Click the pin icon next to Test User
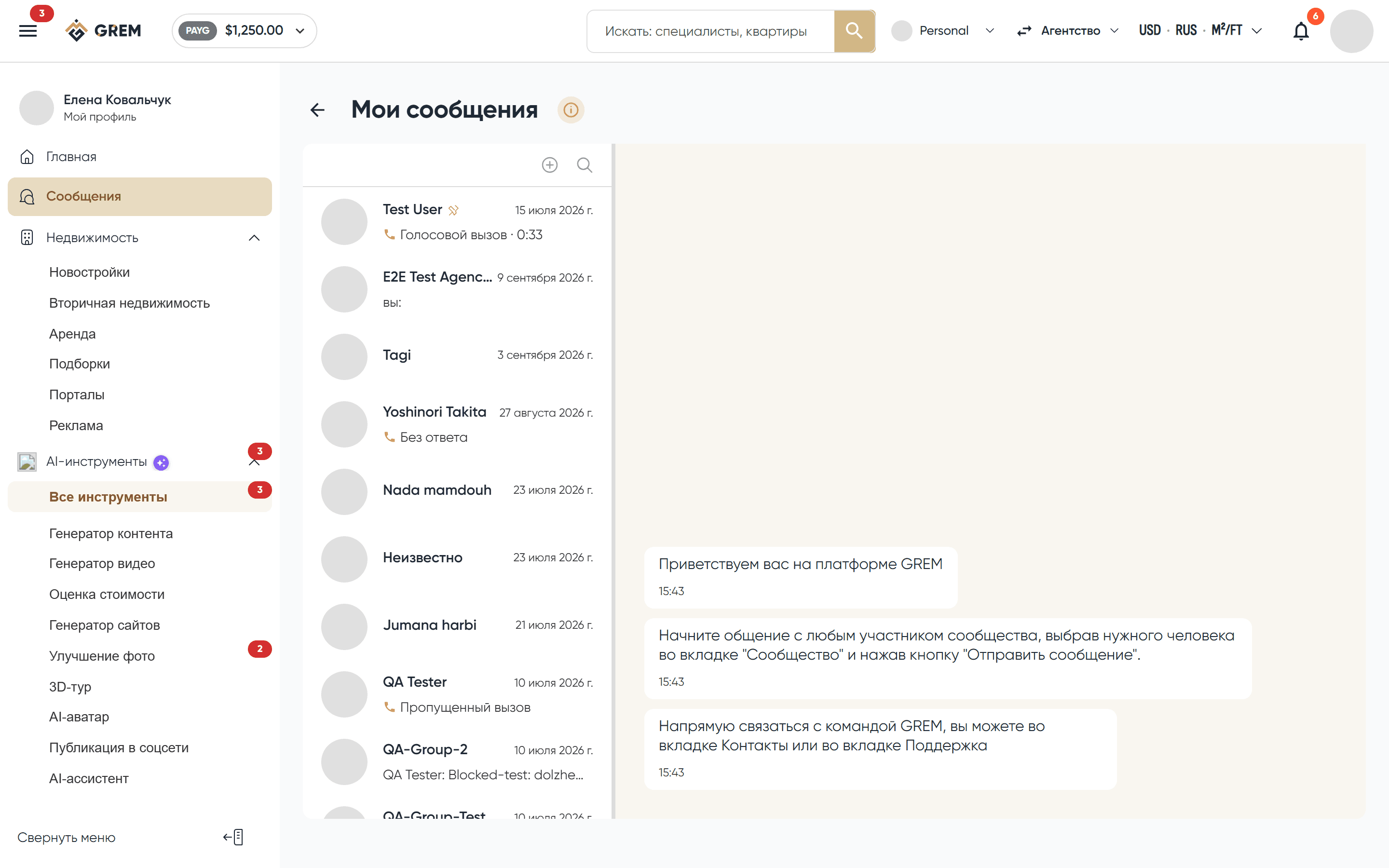 coord(453,210)
